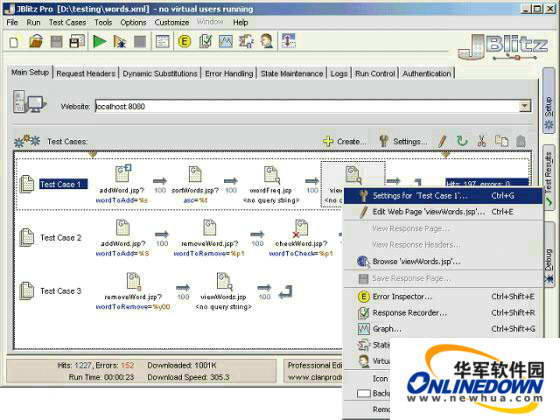Open the Virtual Users person toolbar icon

pyautogui.click(x=267, y=41)
